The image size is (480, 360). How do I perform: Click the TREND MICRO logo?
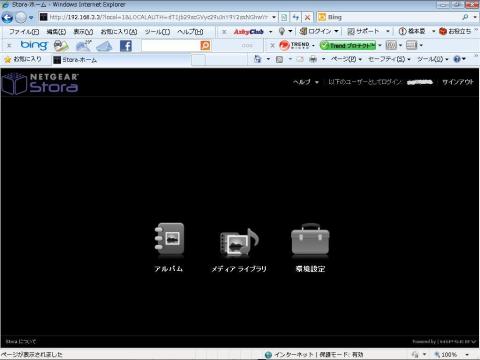pos(295,45)
